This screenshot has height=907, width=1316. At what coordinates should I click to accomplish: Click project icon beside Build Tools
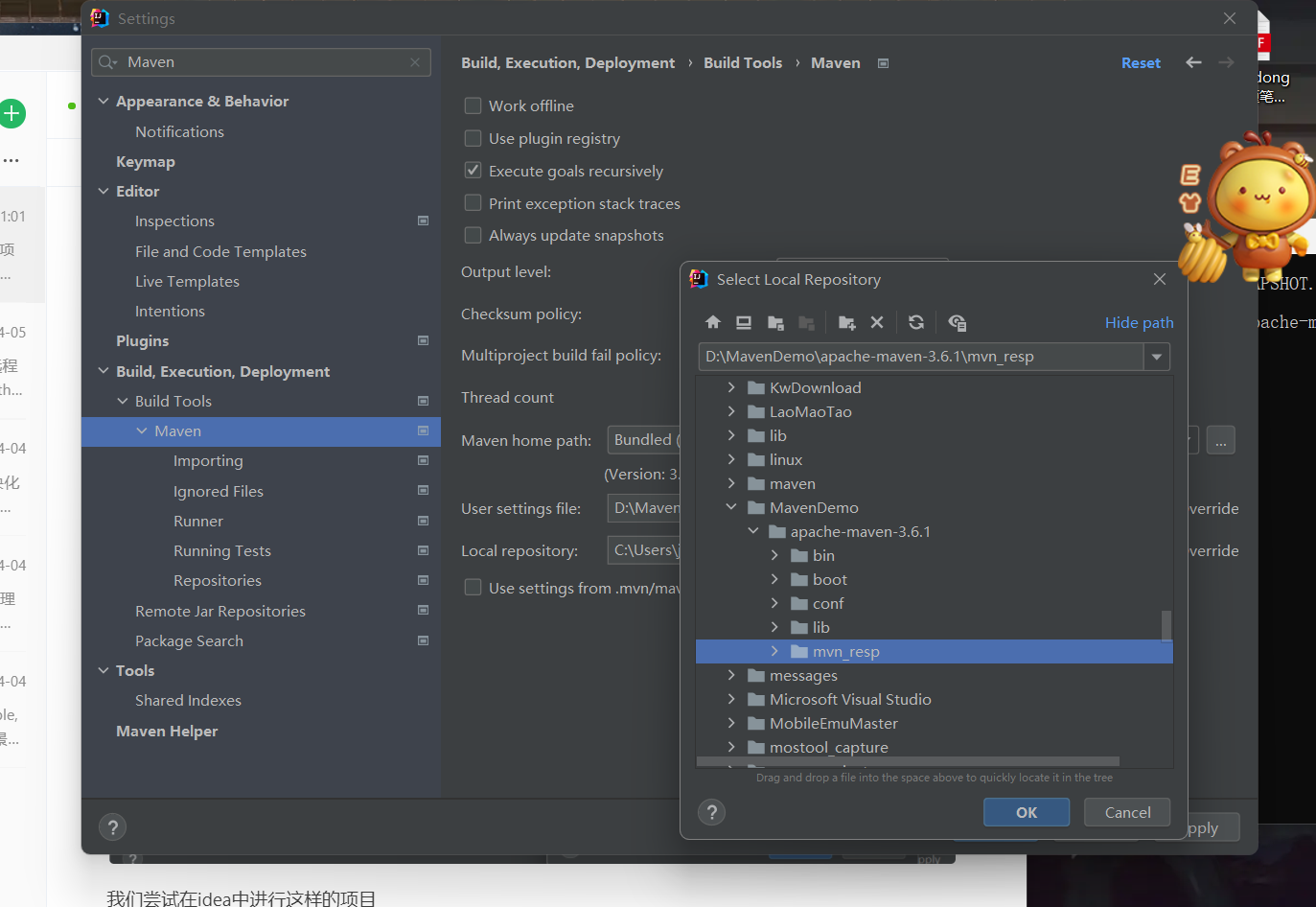(423, 401)
